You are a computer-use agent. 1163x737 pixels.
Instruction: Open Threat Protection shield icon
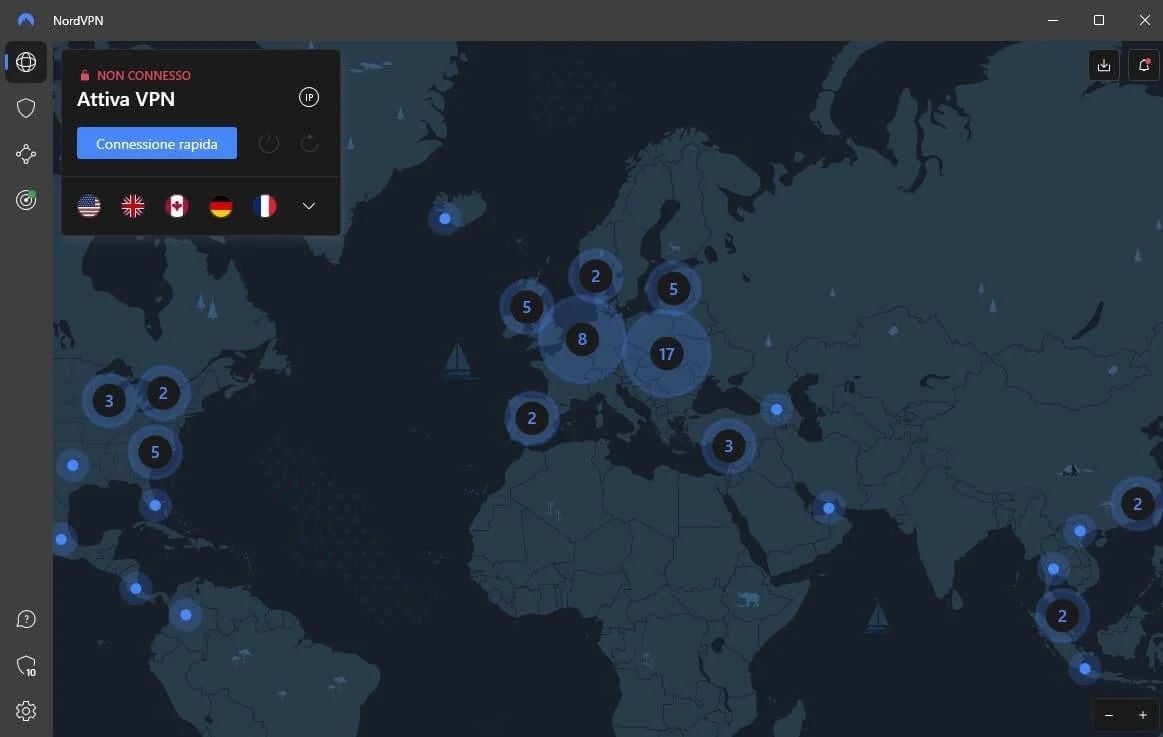pos(25,108)
